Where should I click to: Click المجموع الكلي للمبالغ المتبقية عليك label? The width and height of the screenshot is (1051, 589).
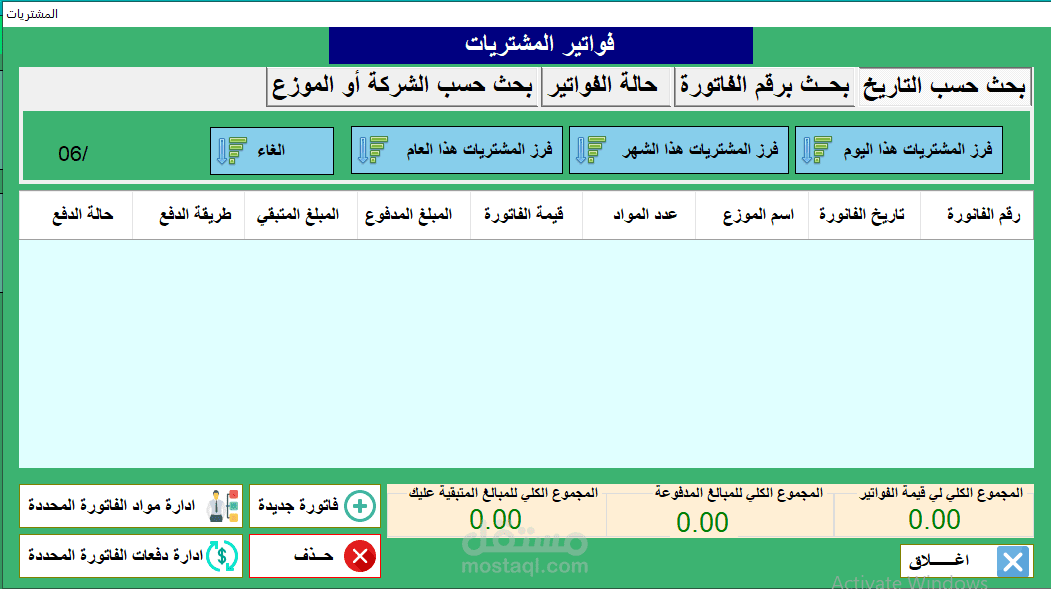click(x=503, y=493)
